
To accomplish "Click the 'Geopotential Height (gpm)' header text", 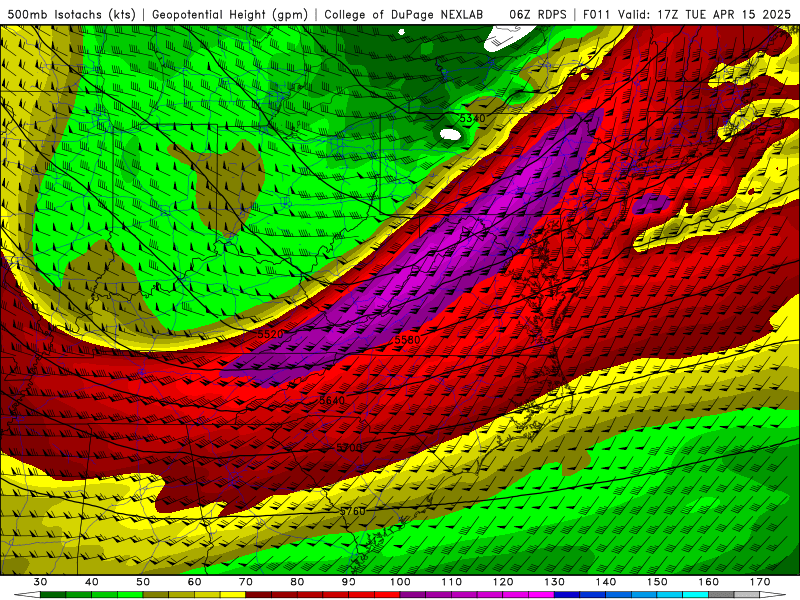I will point(230,15).
